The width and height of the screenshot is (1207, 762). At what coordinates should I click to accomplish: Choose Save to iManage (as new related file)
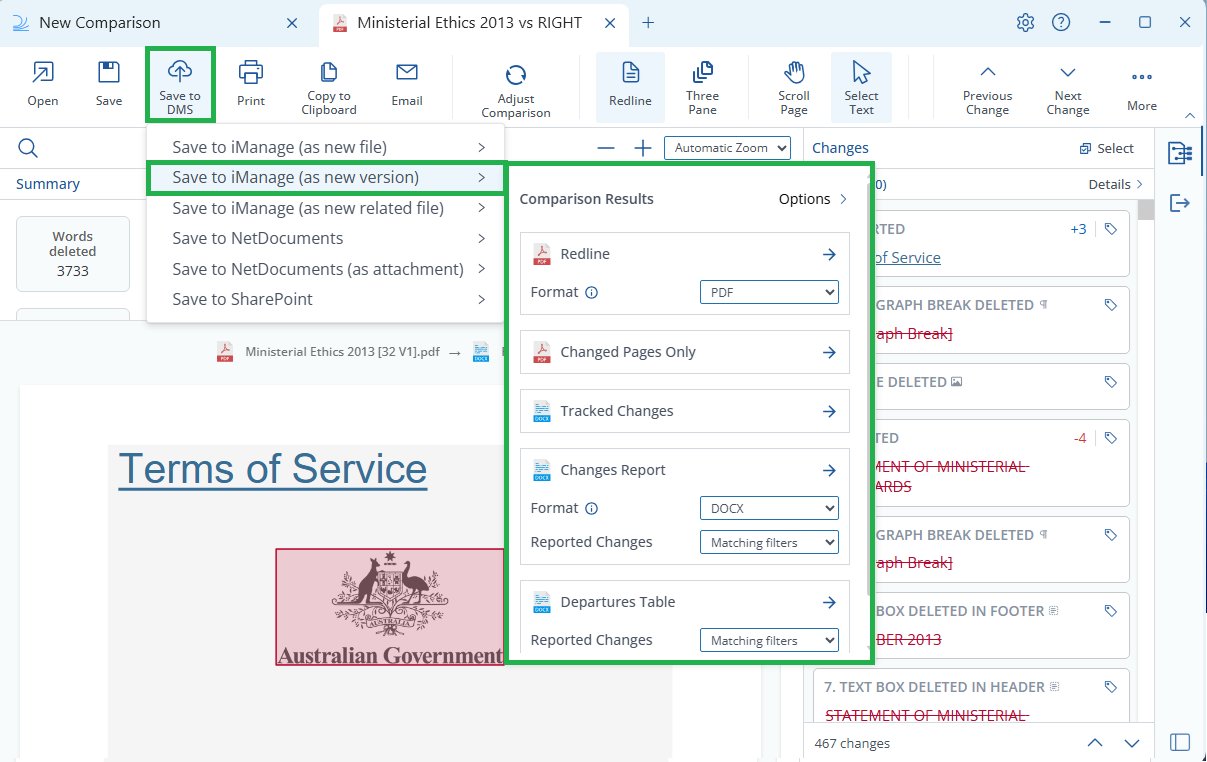326,208
